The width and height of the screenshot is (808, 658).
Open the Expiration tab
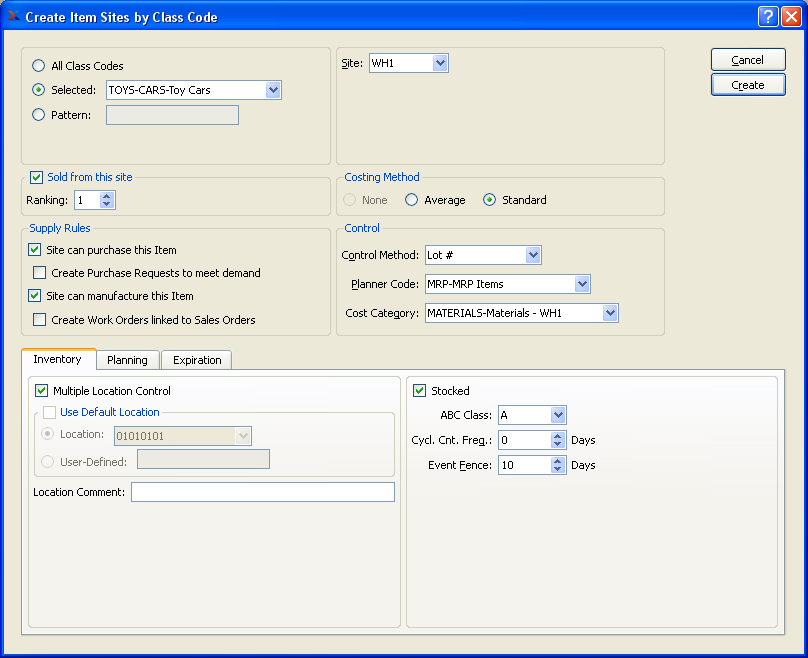[198, 360]
